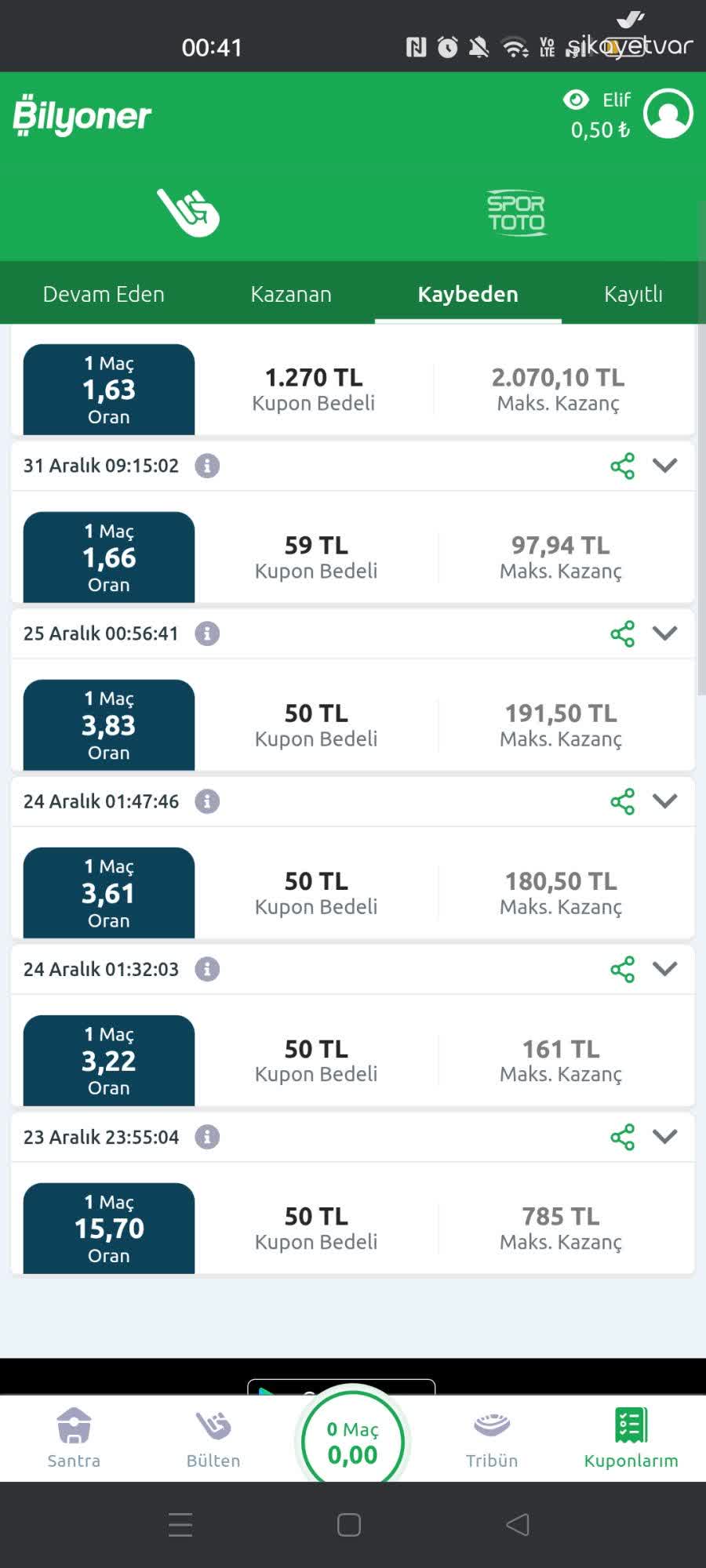The image size is (706, 1568).
Task: Tap the Bilyoner logo
Action: [x=82, y=115]
